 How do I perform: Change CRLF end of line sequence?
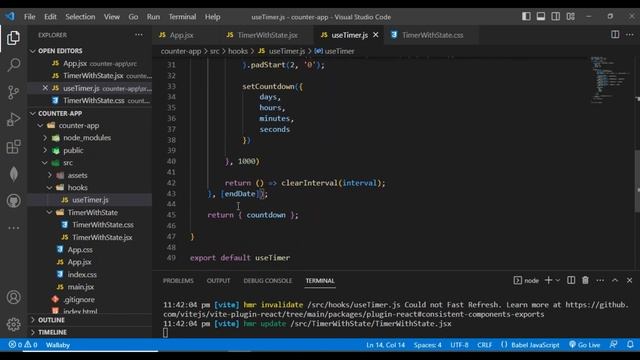click(484, 345)
